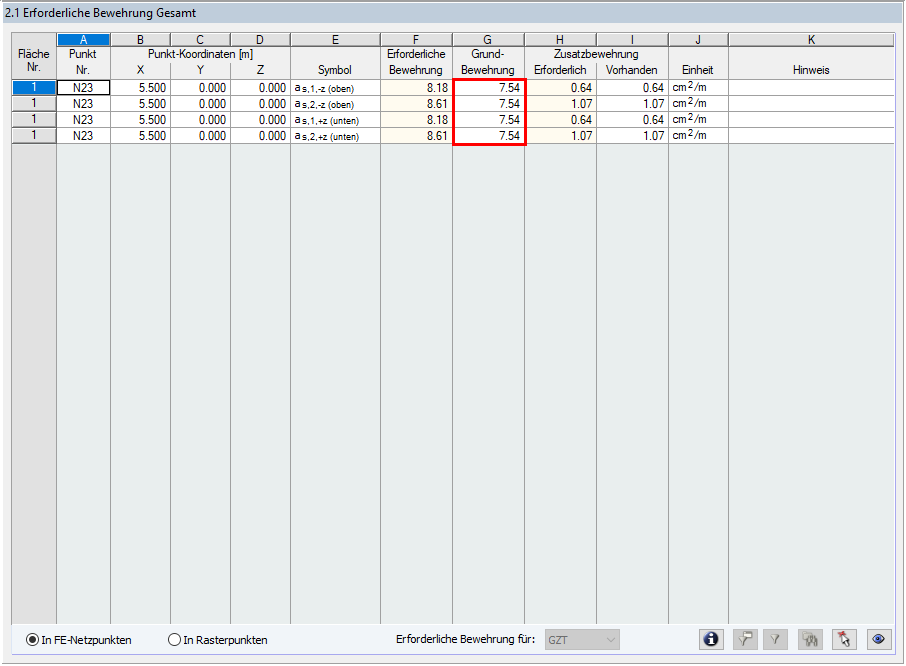Screen dimensions: 906x666
Task: Click the Hinweis column header K
Action: (x=811, y=39)
